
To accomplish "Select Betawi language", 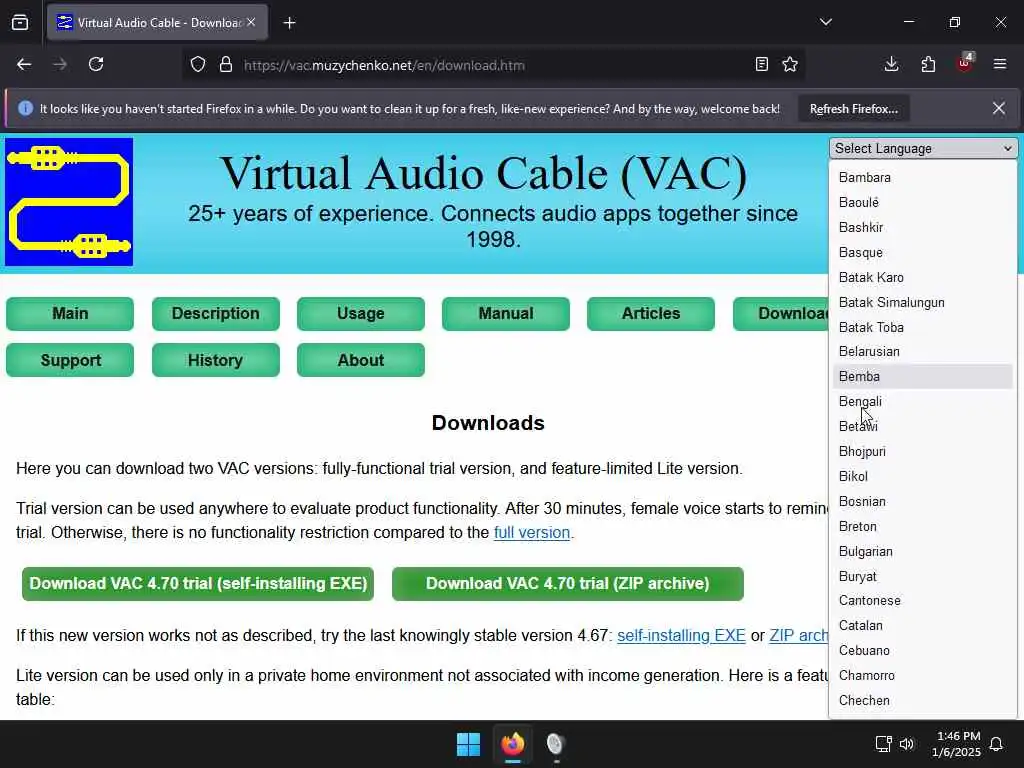I will [x=923, y=426].
